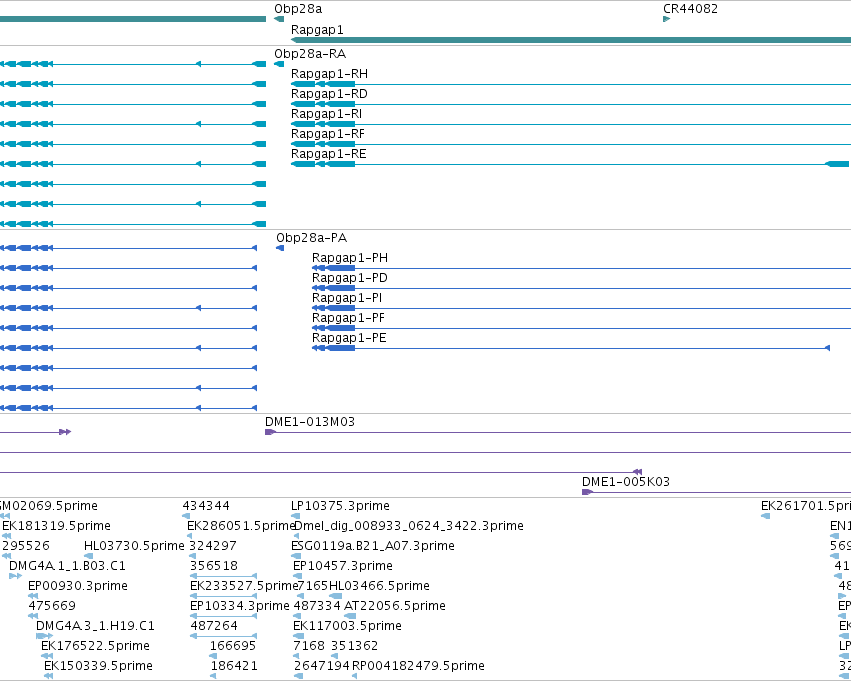The width and height of the screenshot is (851, 681).
Task: Select the DMG4A.1_1.B03.C1 label
Action: 67,566
